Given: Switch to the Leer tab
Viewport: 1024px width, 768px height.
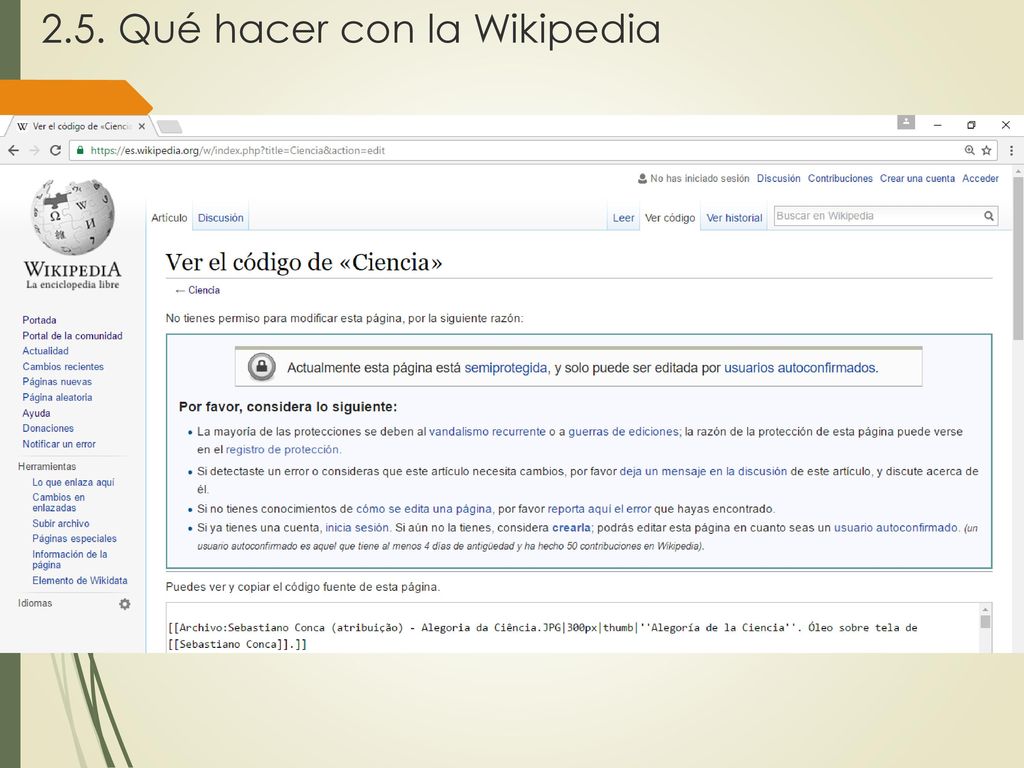Looking at the screenshot, I should click(x=624, y=218).
